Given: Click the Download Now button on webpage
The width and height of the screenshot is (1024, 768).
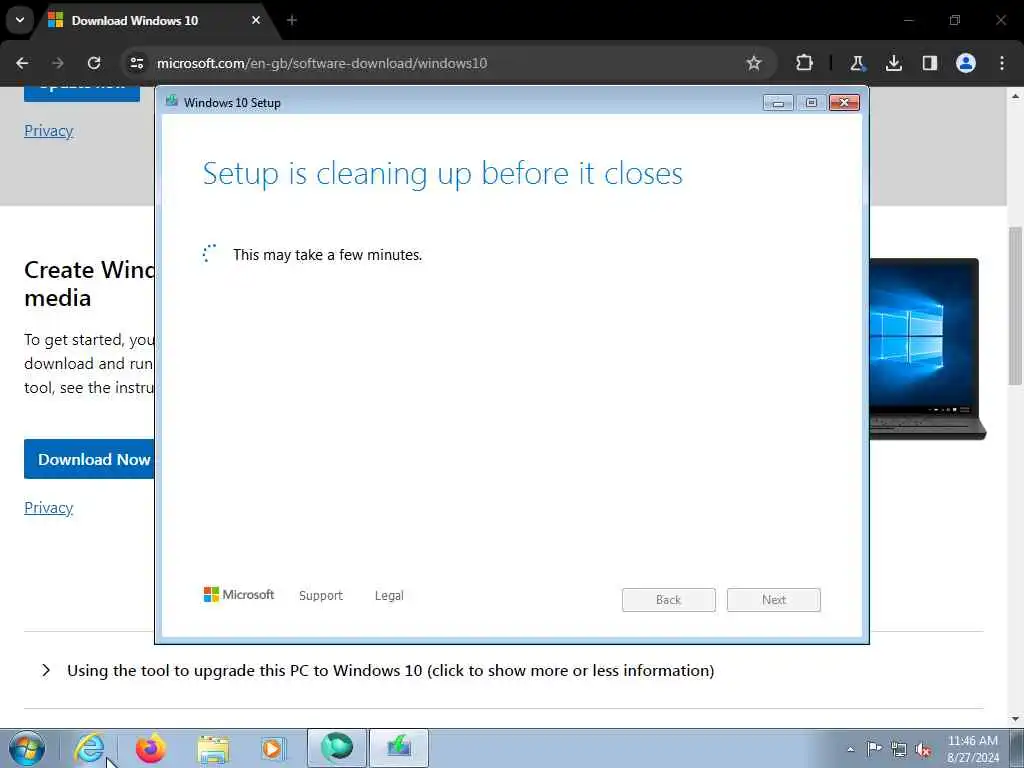Looking at the screenshot, I should (x=89, y=459).
